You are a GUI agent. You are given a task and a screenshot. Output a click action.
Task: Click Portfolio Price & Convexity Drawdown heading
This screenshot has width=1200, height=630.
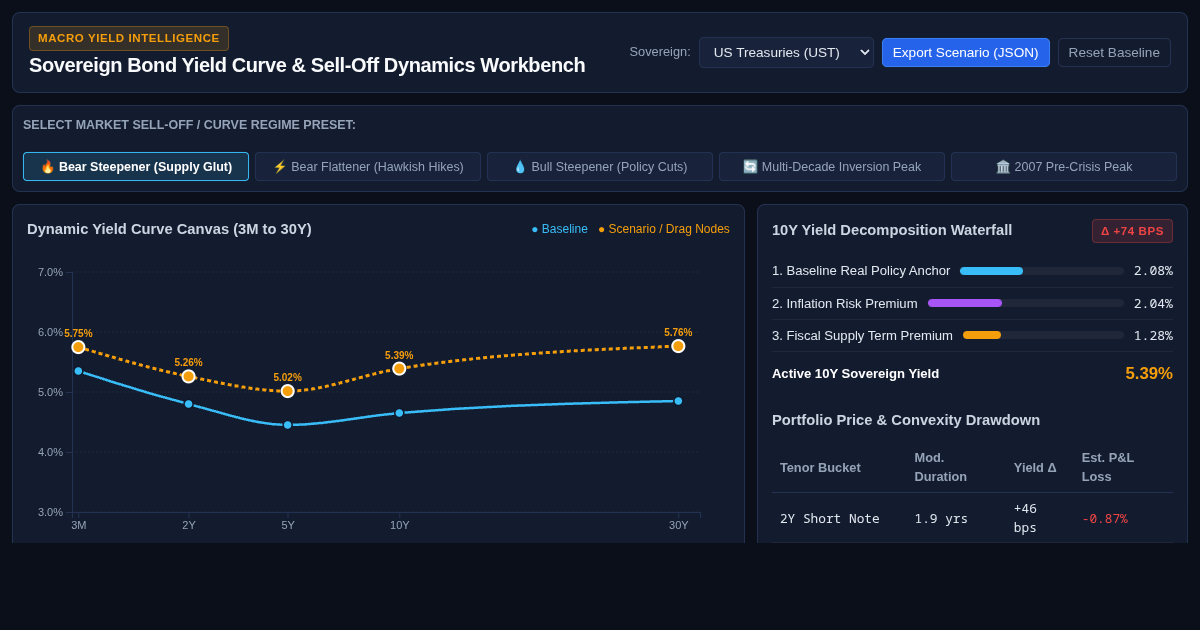tap(906, 420)
